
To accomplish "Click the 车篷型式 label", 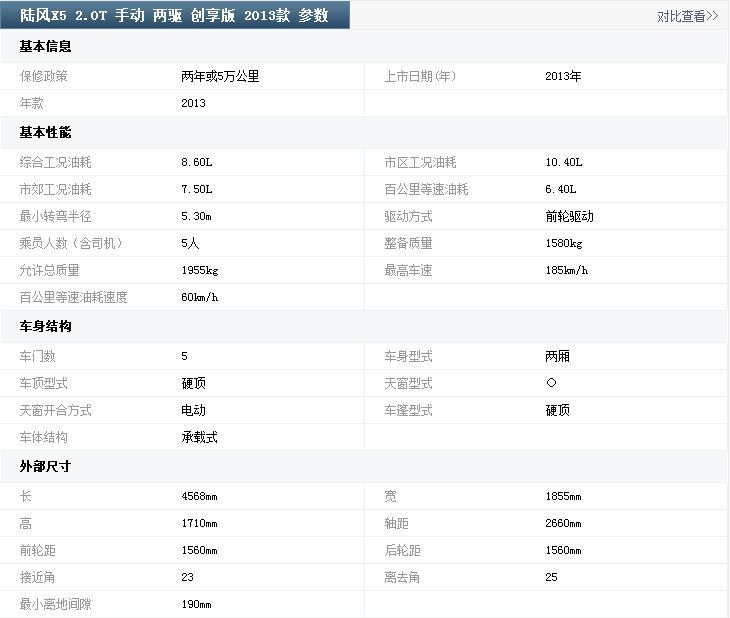I will coord(408,411).
